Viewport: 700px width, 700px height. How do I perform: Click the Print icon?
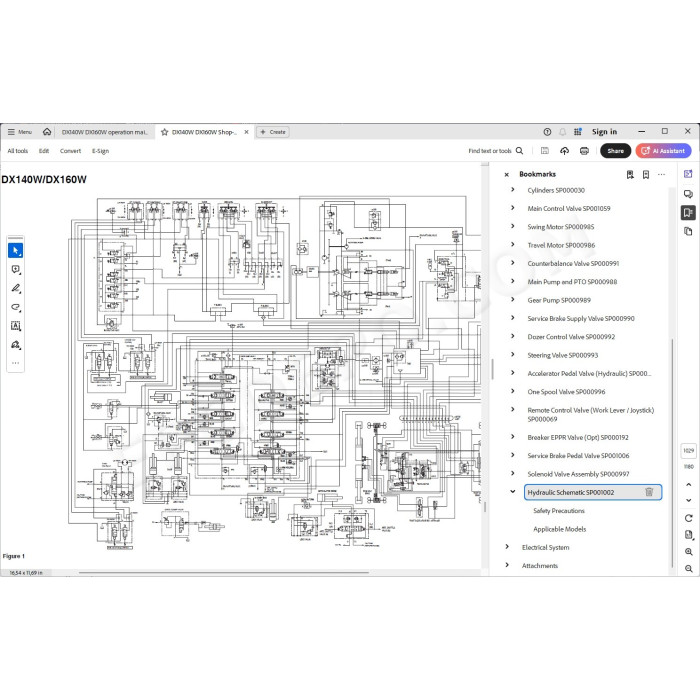tap(584, 151)
